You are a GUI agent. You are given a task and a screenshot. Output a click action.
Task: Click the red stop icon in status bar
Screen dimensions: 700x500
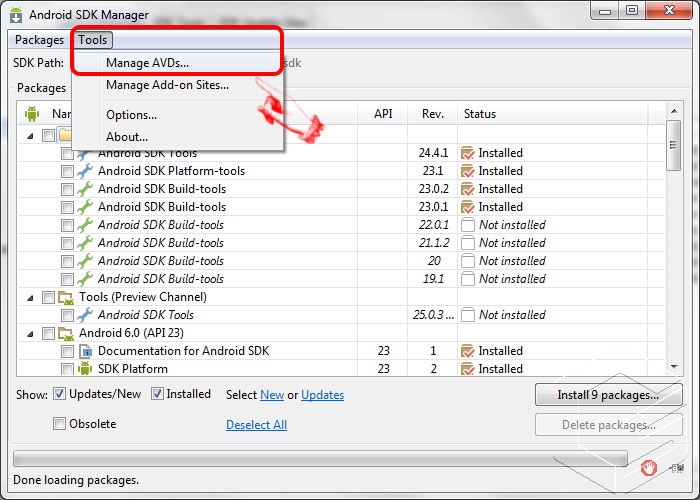tap(648, 468)
